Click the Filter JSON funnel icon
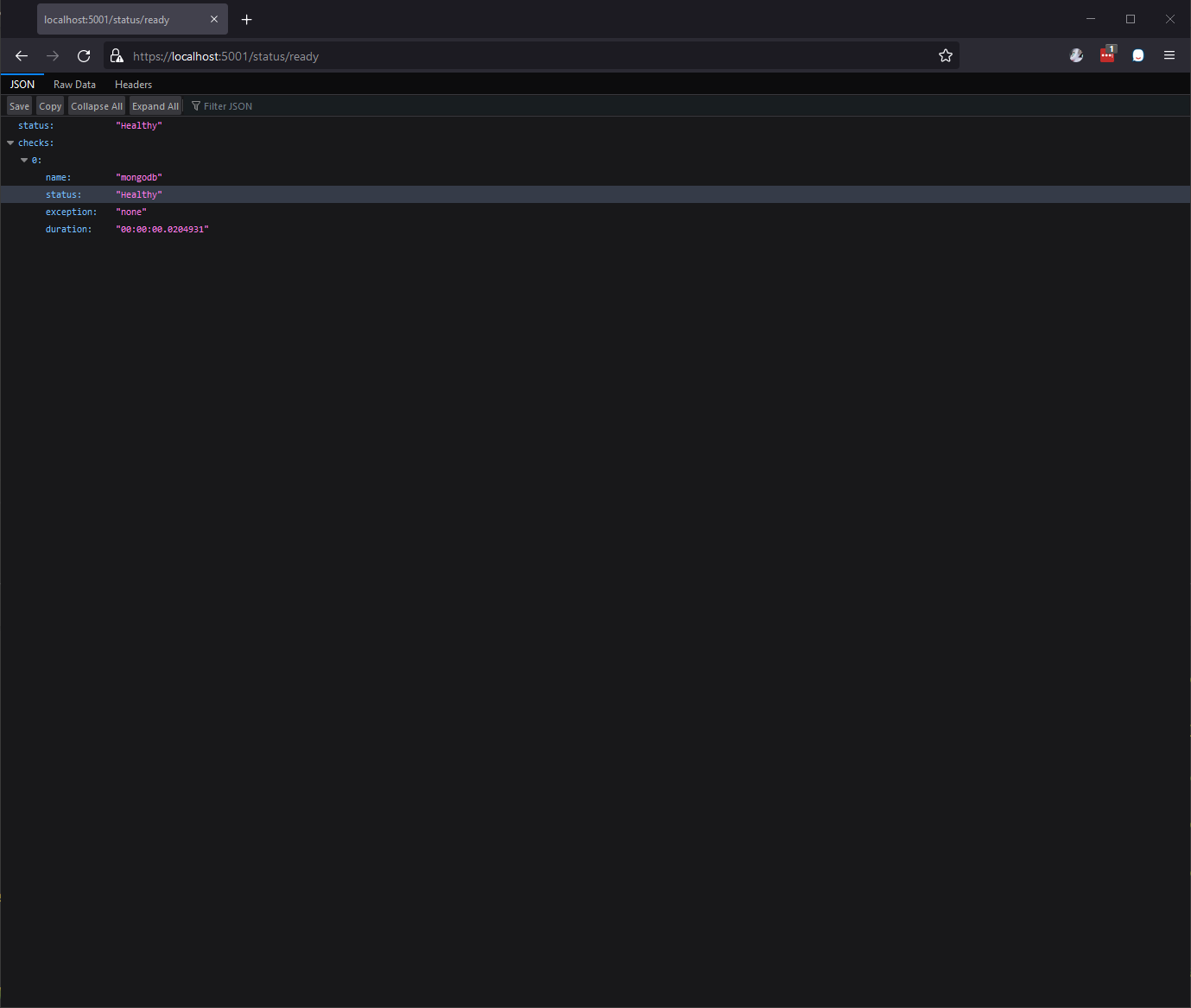 pyautogui.click(x=195, y=105)
